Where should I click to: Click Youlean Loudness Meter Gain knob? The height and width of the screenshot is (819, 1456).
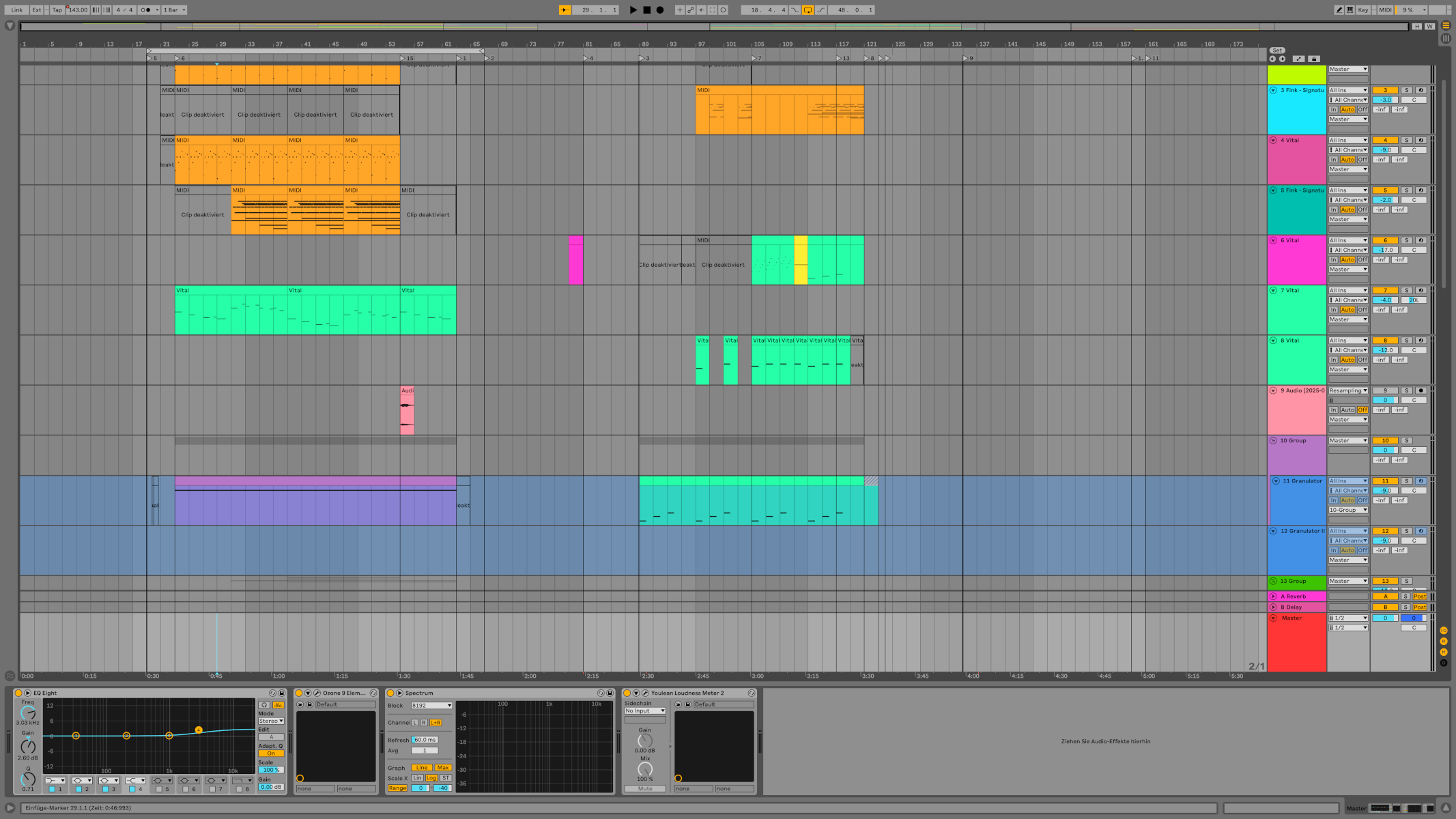tap(644, 741)
